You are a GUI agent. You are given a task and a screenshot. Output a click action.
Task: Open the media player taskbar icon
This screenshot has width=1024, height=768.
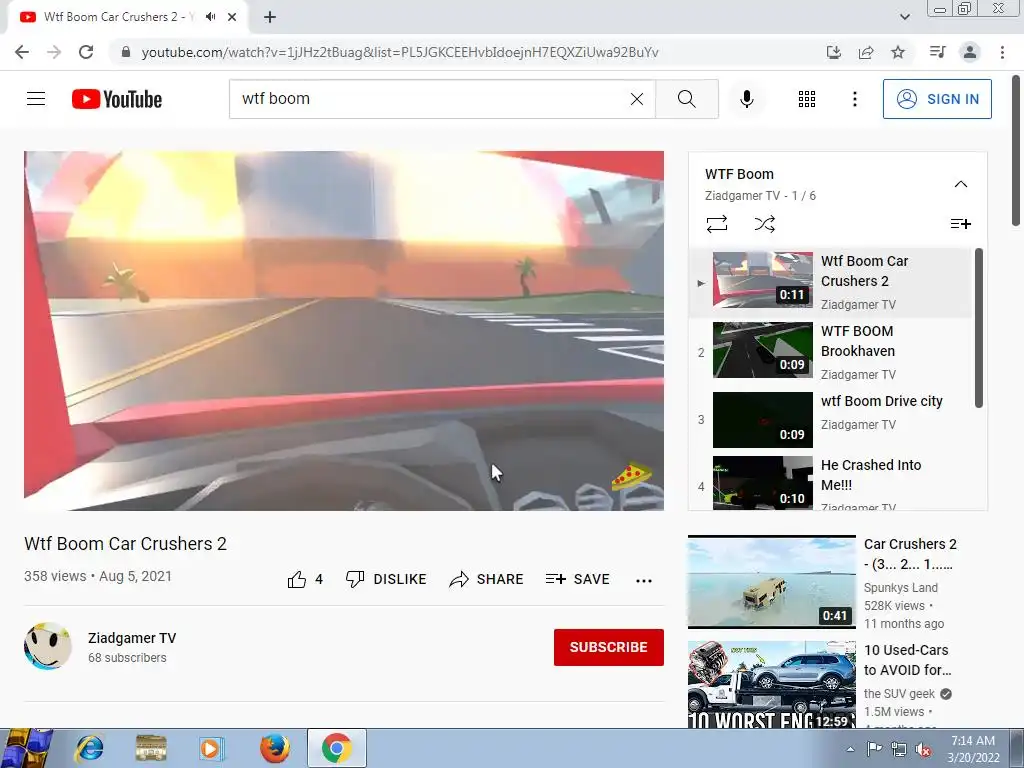point(211,748)
